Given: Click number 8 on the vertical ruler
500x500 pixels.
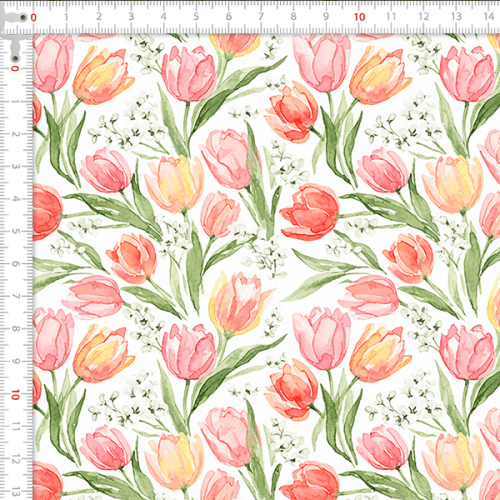Looking at the screenshot, I should 16,329.
